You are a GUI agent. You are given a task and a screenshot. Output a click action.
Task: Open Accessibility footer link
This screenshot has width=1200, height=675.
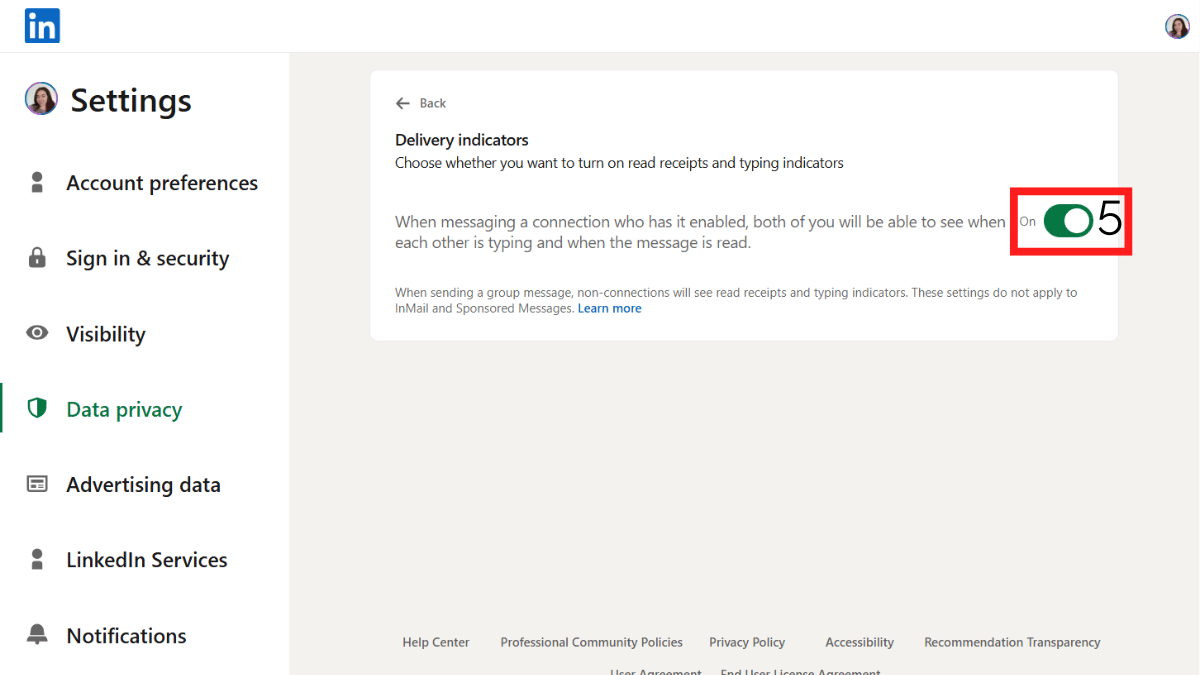pos(860,642)
